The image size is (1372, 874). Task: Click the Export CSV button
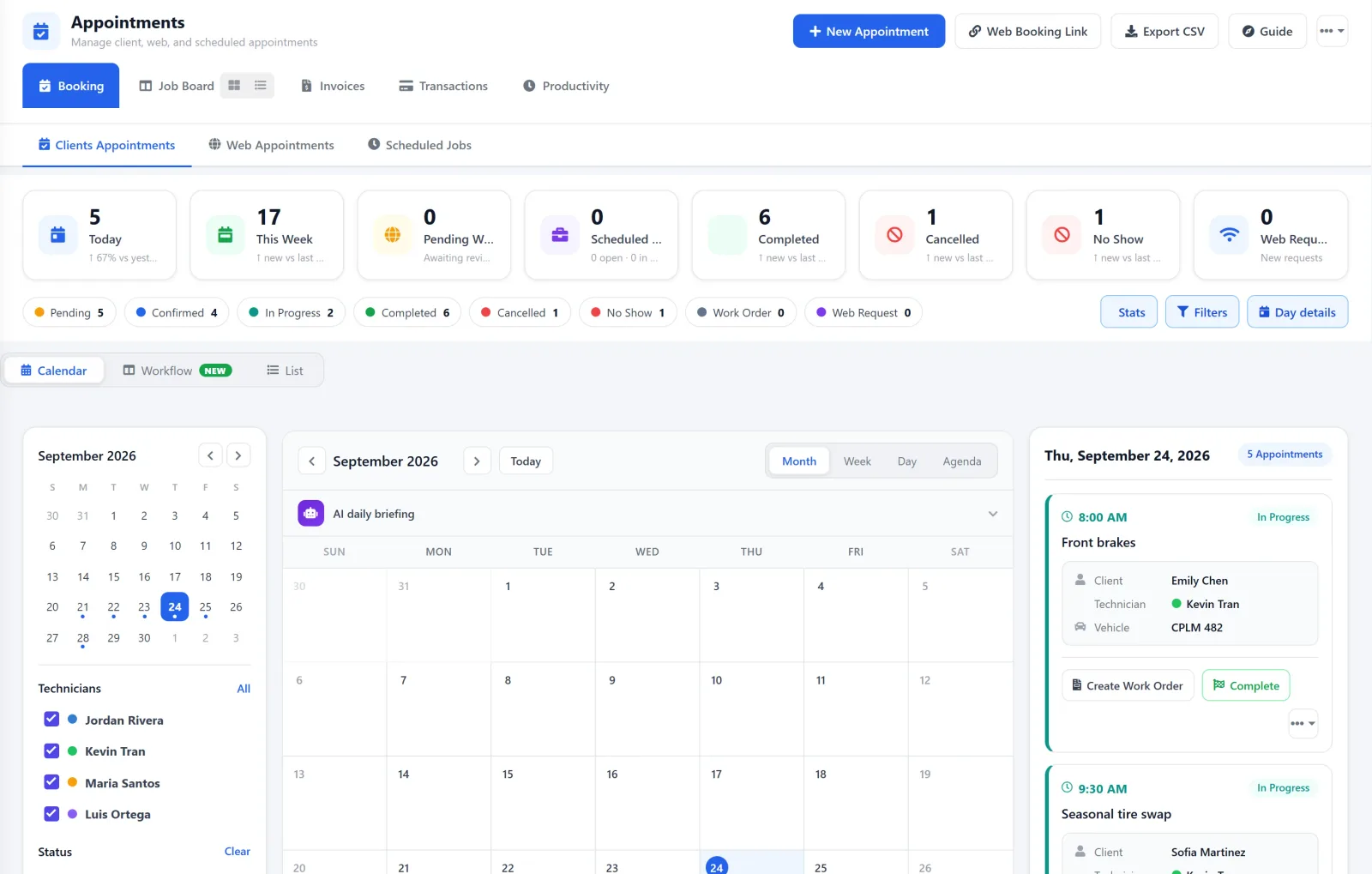point(1164,31)
